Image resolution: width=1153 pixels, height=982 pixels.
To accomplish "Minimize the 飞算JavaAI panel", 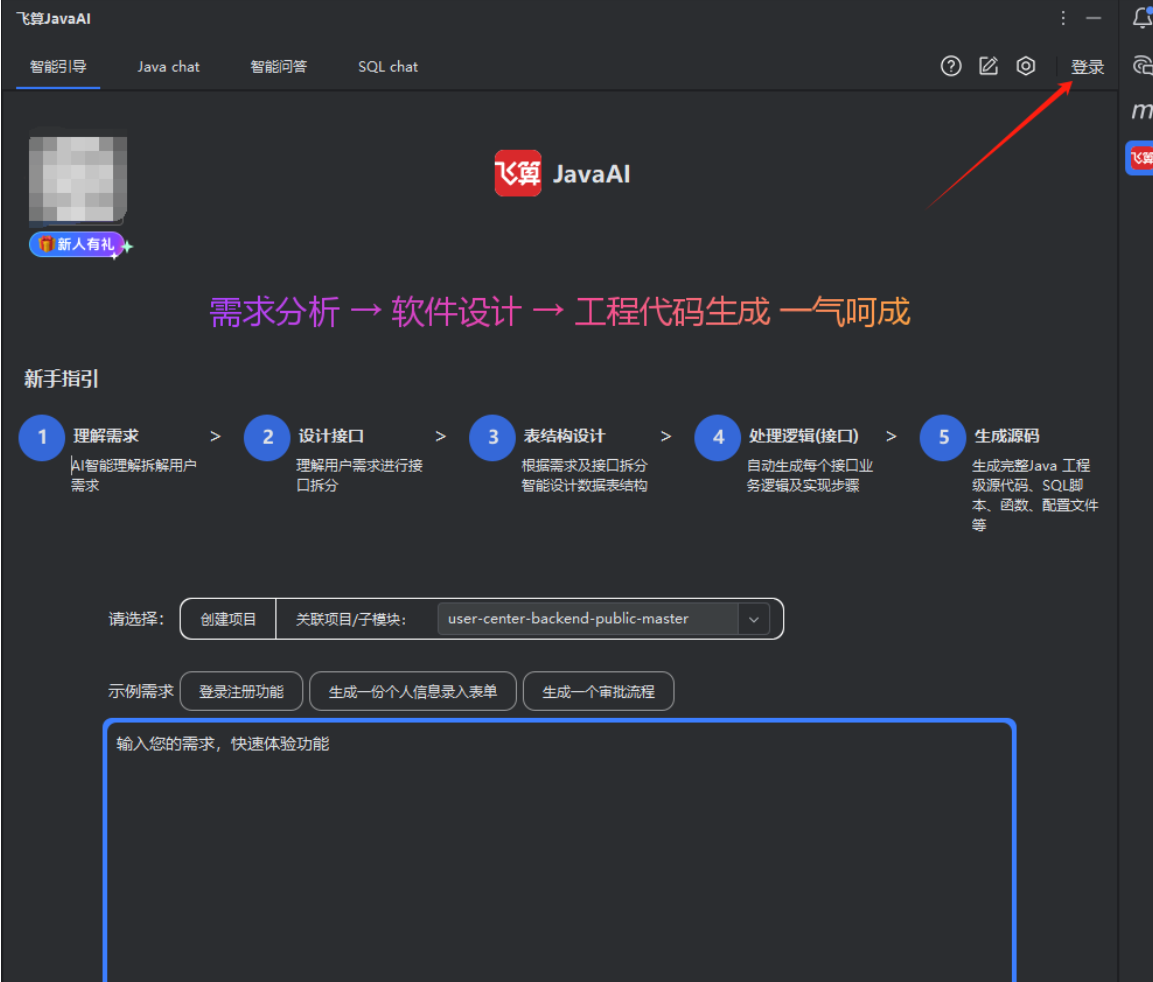I will click(x=1093, y=18).
